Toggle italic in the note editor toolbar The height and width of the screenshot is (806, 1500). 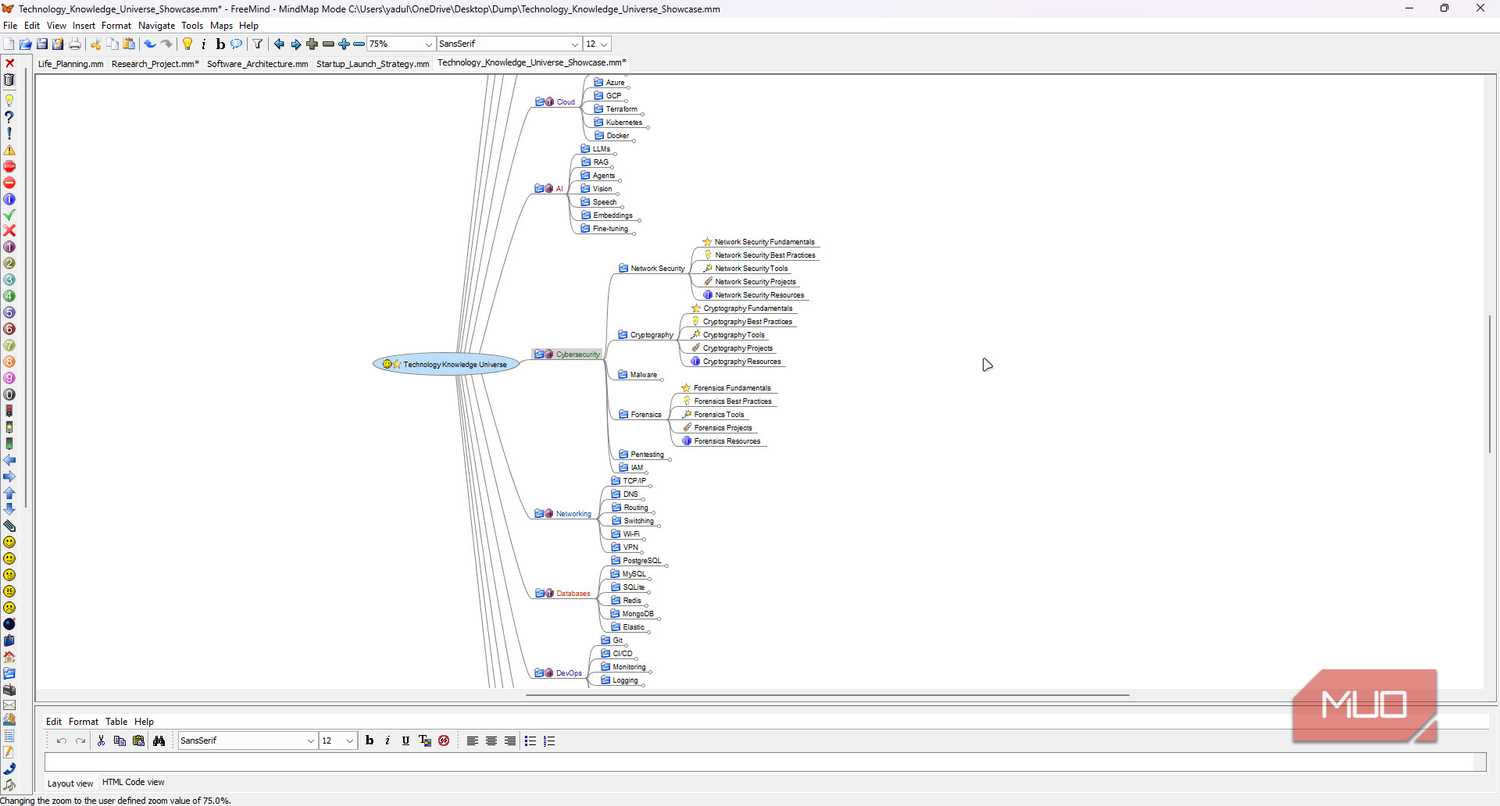[387, 741]
